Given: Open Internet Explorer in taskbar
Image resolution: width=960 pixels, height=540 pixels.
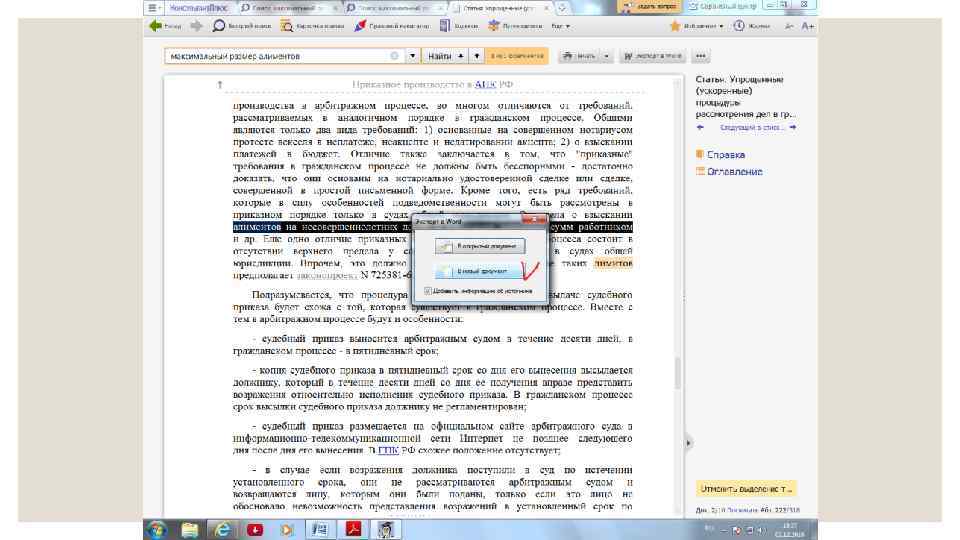Looking at the screenshot, I should pos(222,530).
